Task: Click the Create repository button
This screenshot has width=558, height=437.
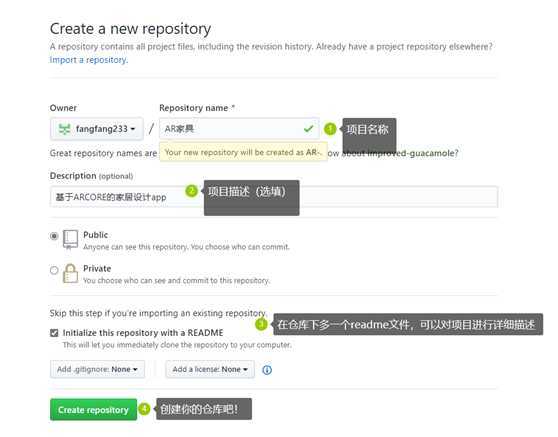Action: click(93, 410)
